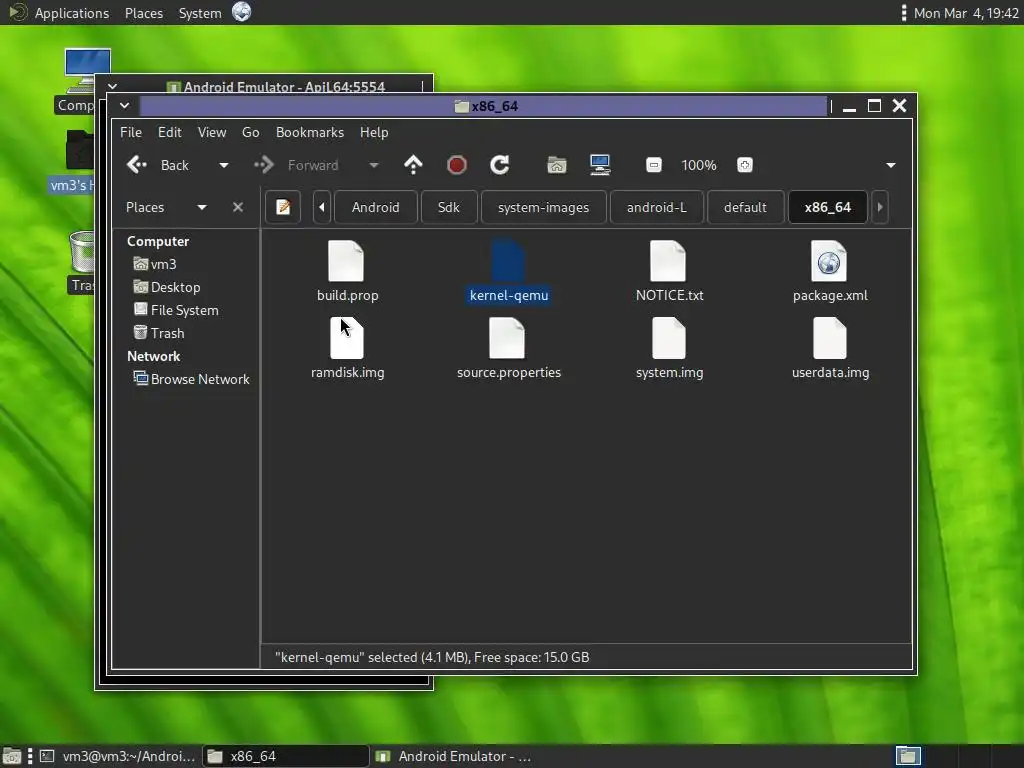
Task: Open the Computer toolbar icon
Action: coord(600,165)
